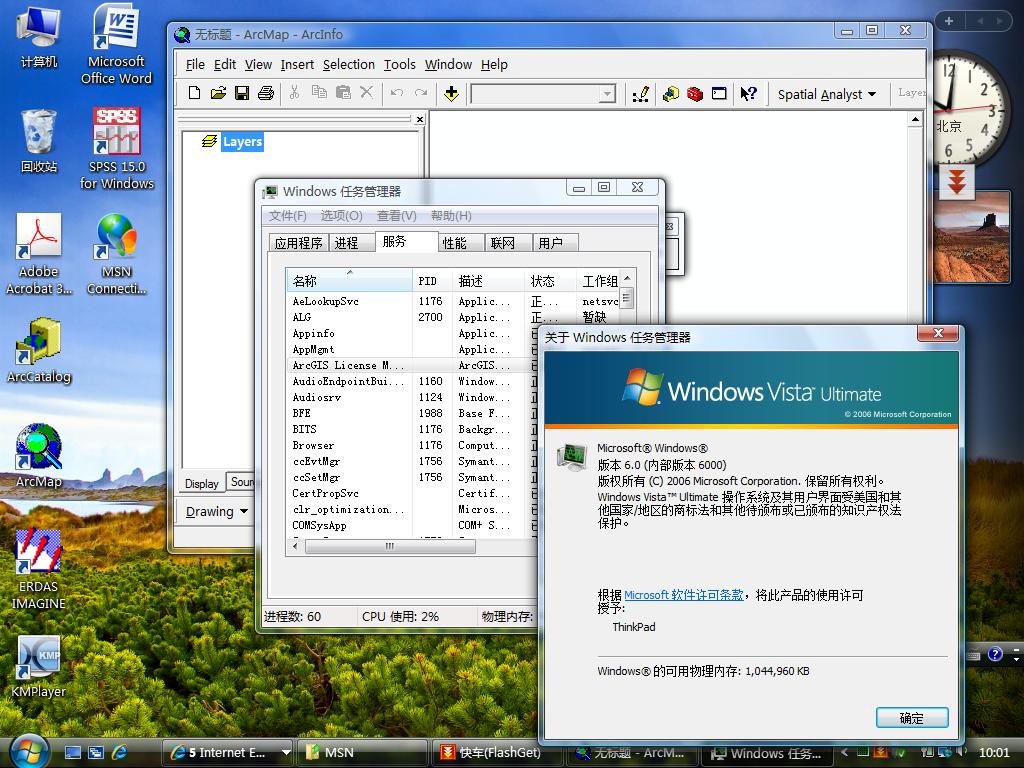The width and height of the screenshot is (1024, 768).
Task: Click the Cut scissors icon in ArcMap
Action: coord(295,93)
